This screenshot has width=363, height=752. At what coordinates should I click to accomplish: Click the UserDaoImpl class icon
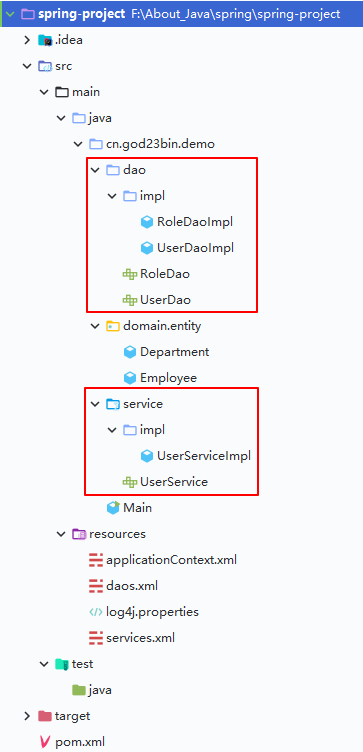pyautogui.click(x=147, y=247)
